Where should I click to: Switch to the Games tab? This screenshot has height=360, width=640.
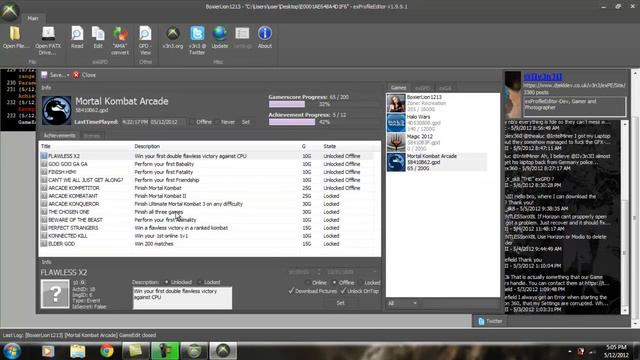click(x=398, y=88)
